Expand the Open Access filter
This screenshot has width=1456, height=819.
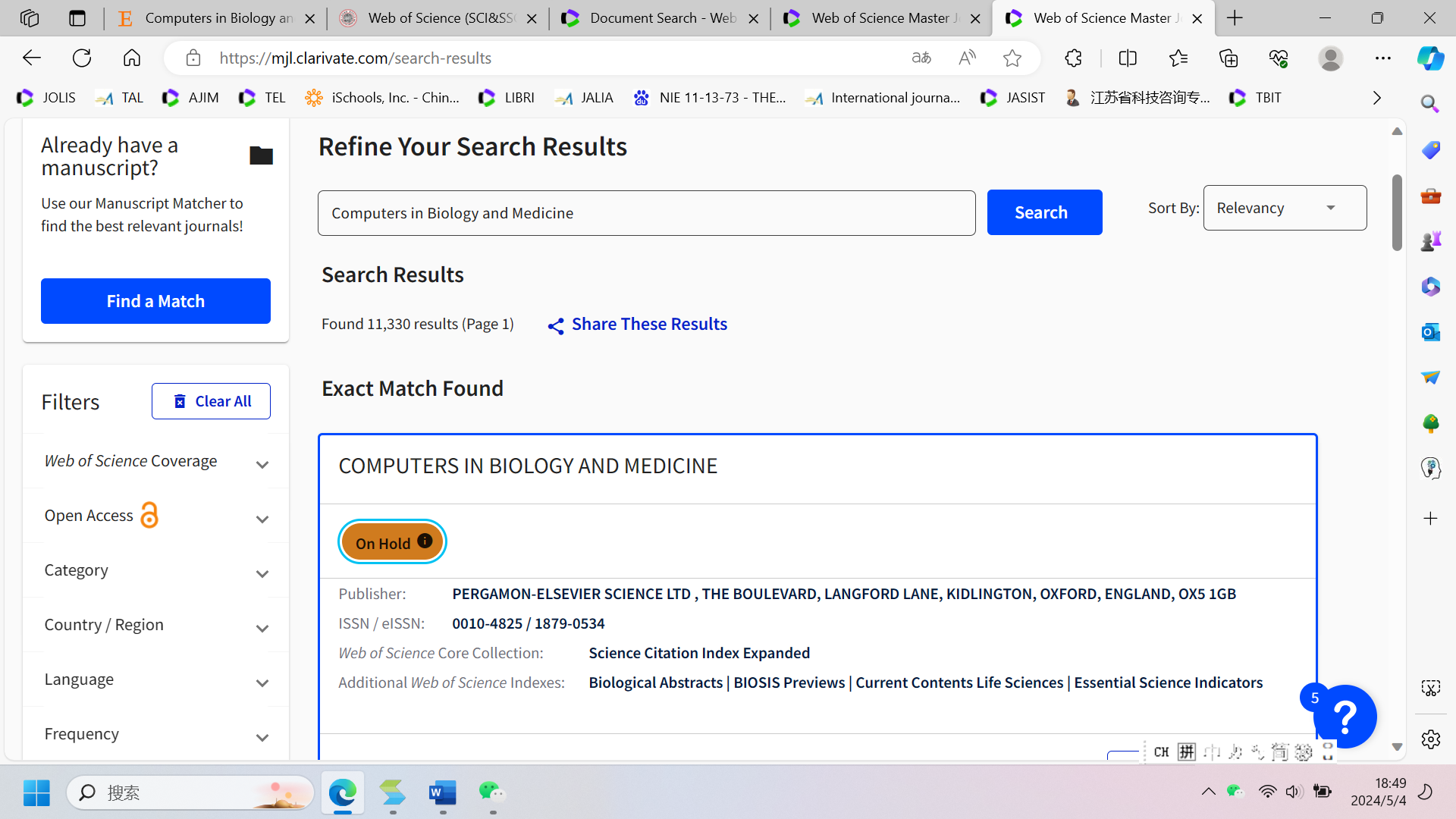tap(155, 516)
